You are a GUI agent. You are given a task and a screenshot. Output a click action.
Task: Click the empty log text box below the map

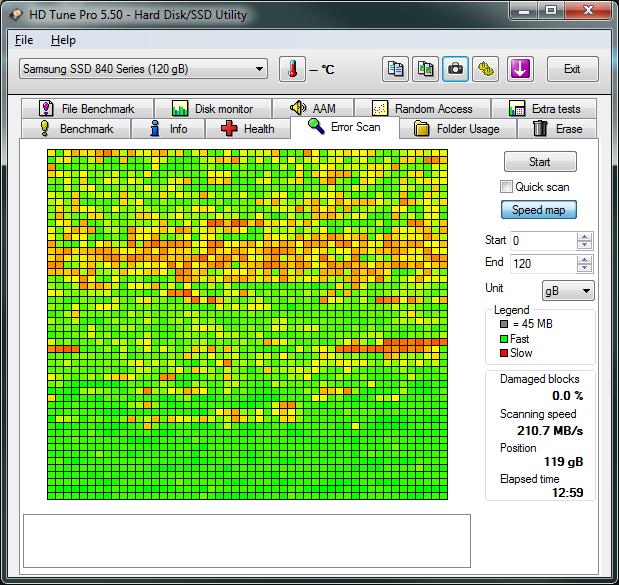pyautogui.click(x=247, y=541)
